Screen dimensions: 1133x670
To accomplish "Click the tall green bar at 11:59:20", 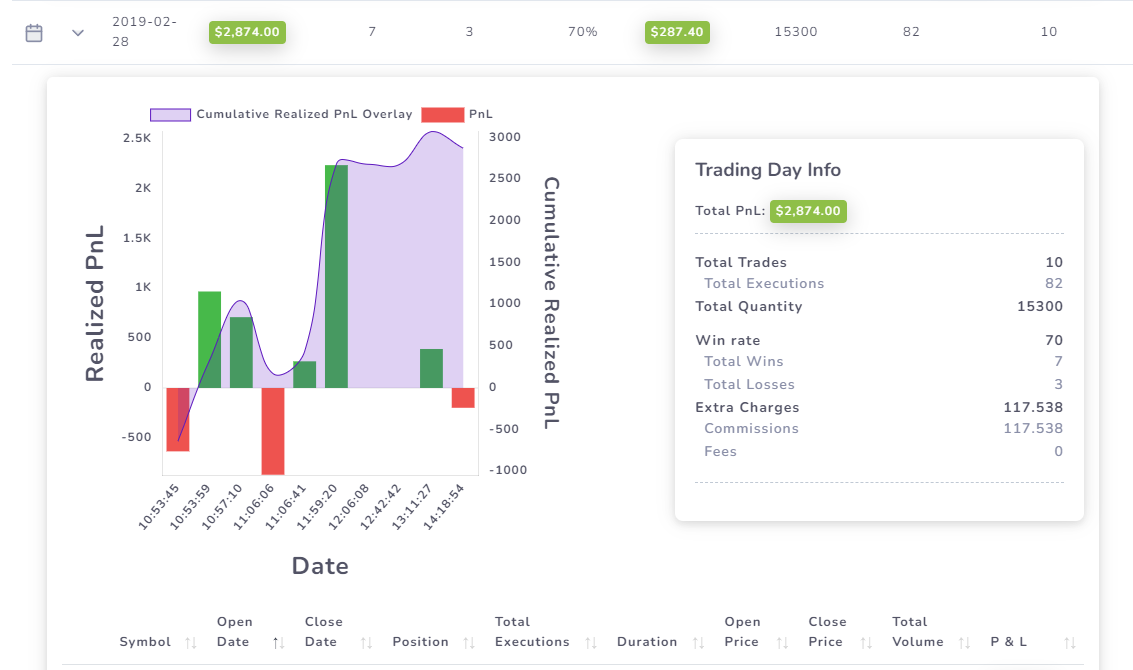I will (x=336, y=277).
